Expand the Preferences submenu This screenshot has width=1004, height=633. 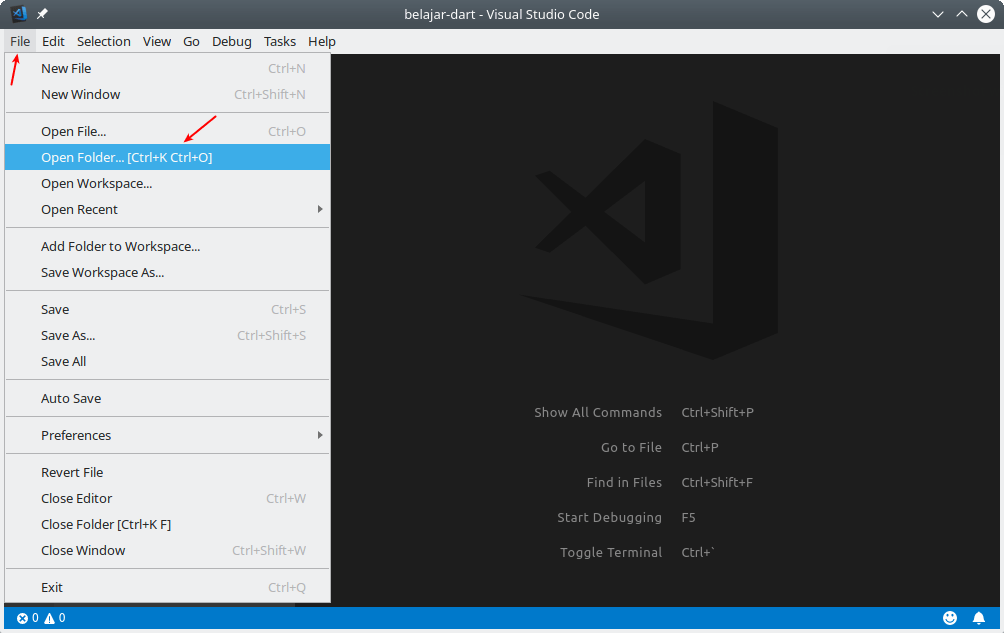click(x=167, y=435)
